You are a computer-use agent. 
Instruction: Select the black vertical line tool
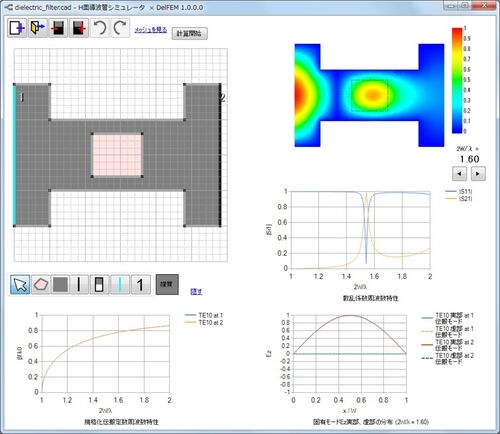pos(79,285)
